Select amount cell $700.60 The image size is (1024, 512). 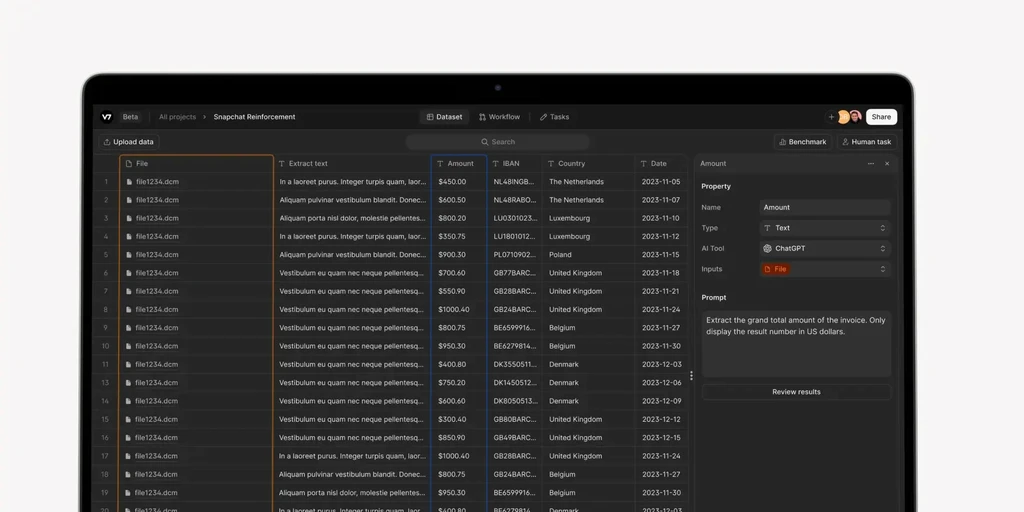[458, 274]
